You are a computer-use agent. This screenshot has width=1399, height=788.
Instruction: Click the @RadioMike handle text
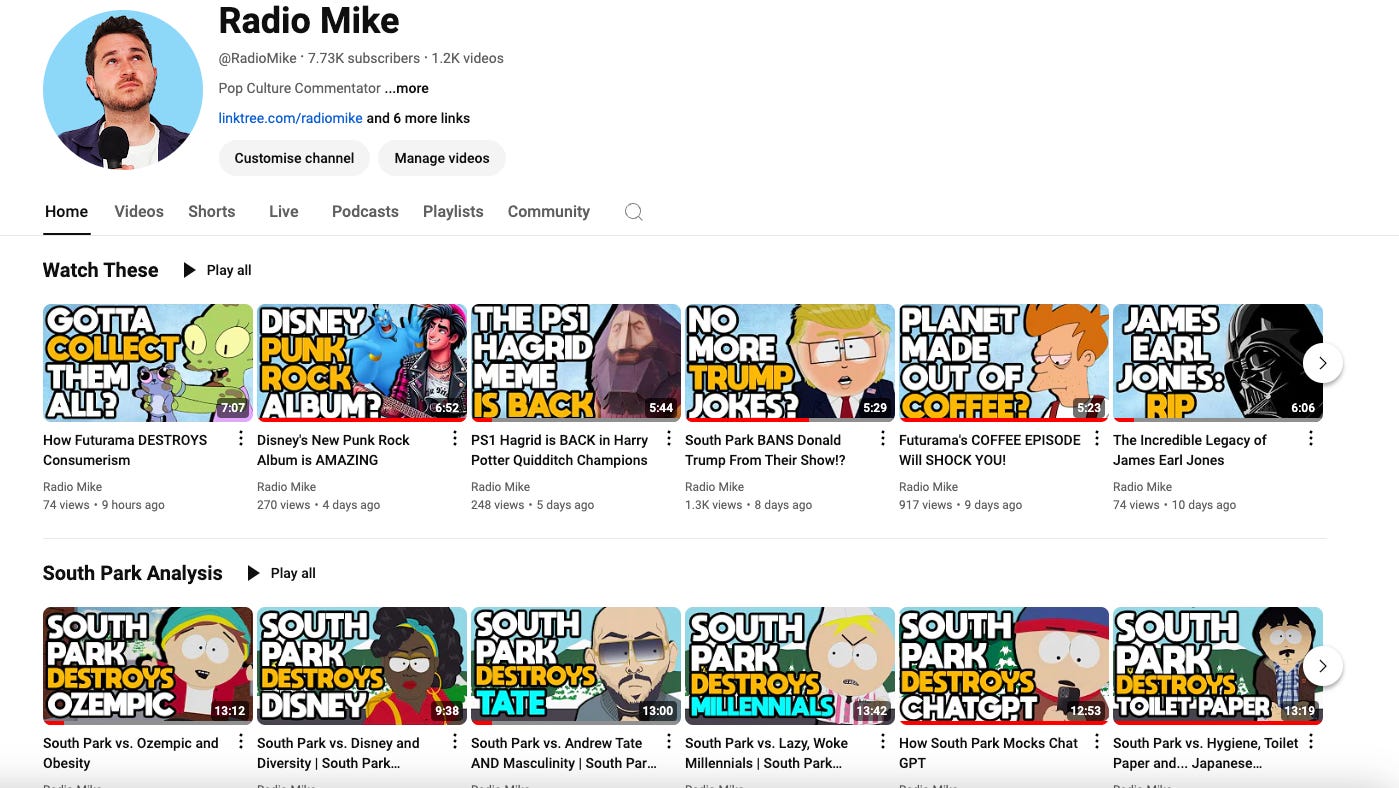(x=257, y=58)
